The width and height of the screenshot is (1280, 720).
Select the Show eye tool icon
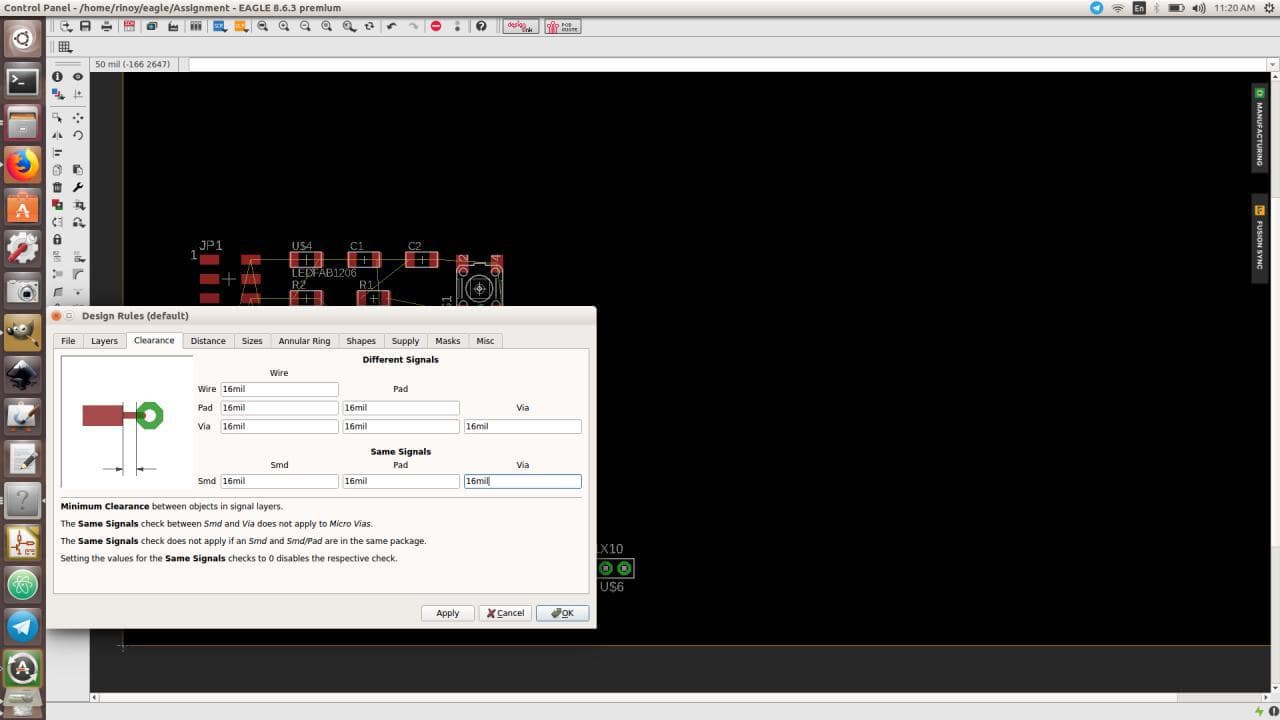(x=78, y=76)
